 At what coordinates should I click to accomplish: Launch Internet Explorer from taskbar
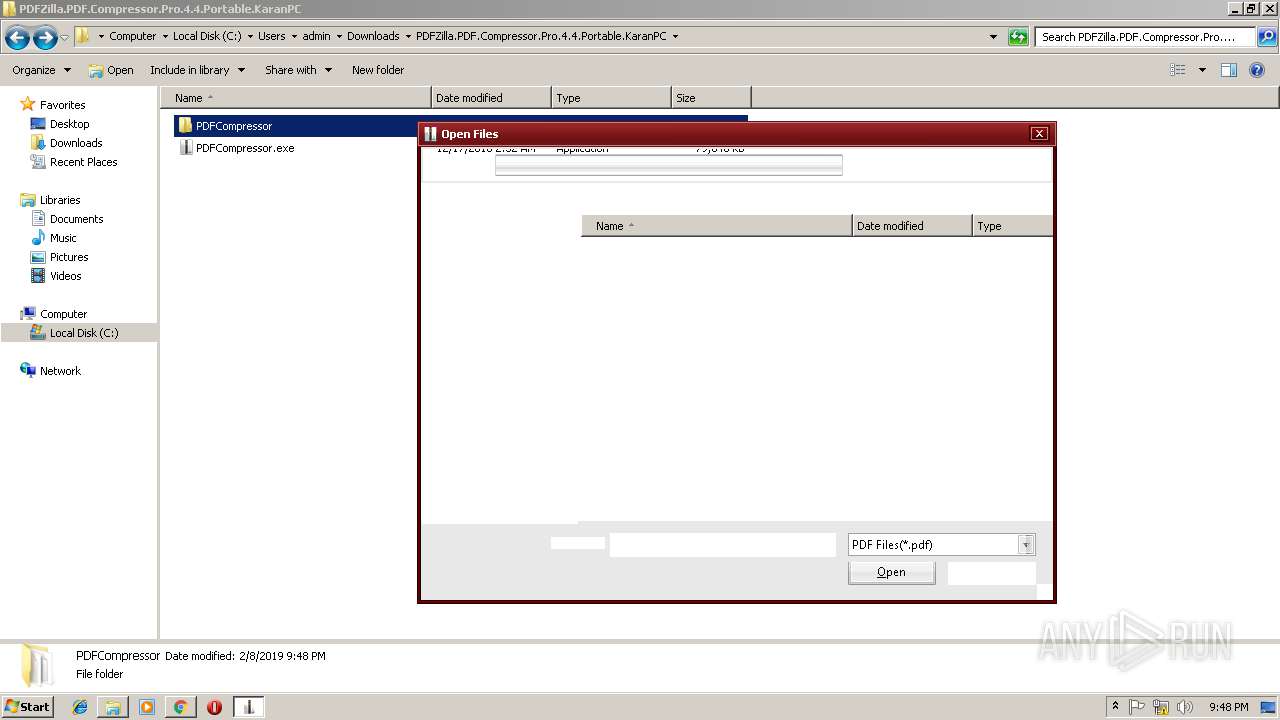pos(80,707)
